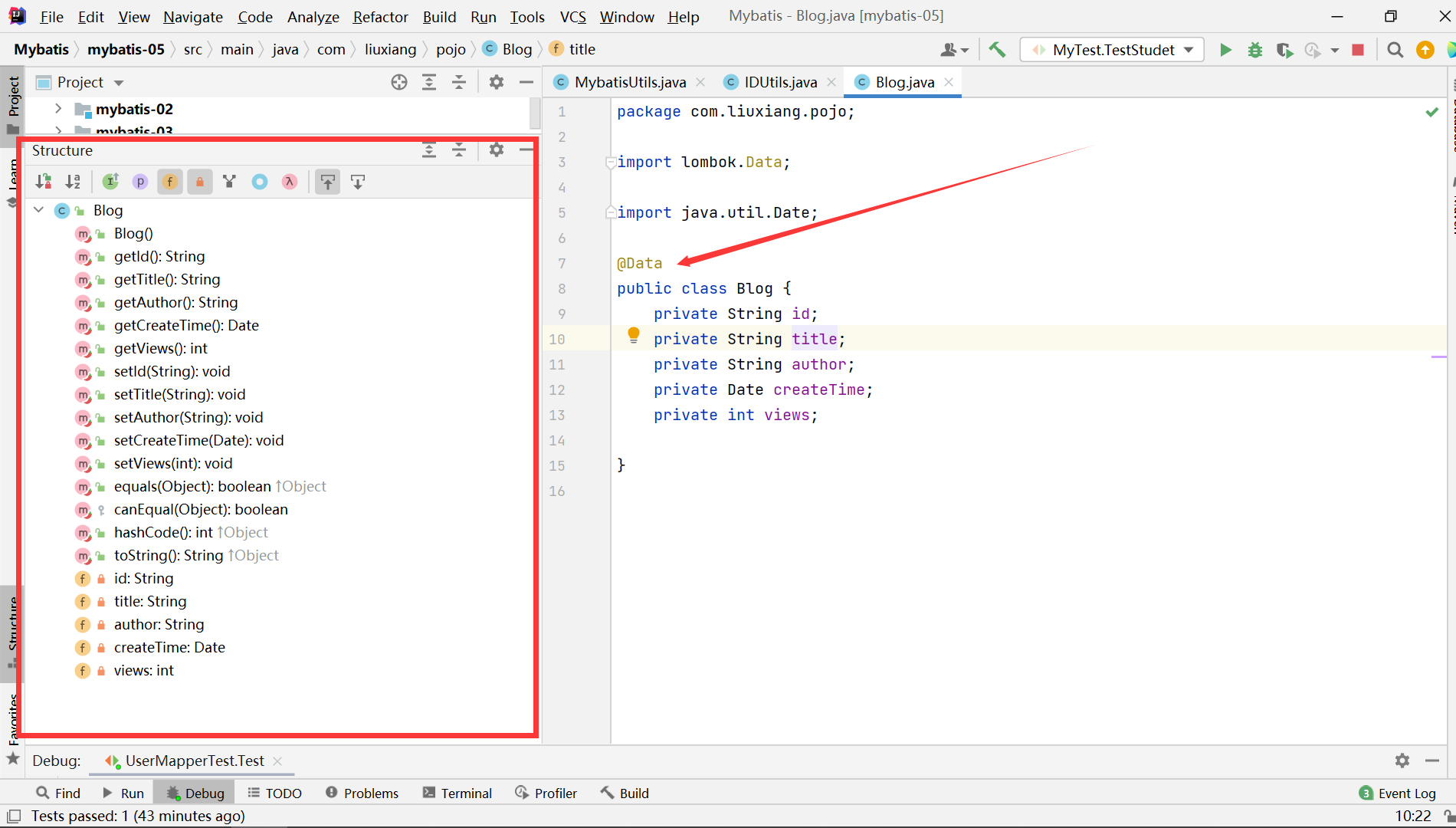Select Opened File locate icon in Project panel
The width and height of the screenshot is (1456, 828).
click(399, 82)
